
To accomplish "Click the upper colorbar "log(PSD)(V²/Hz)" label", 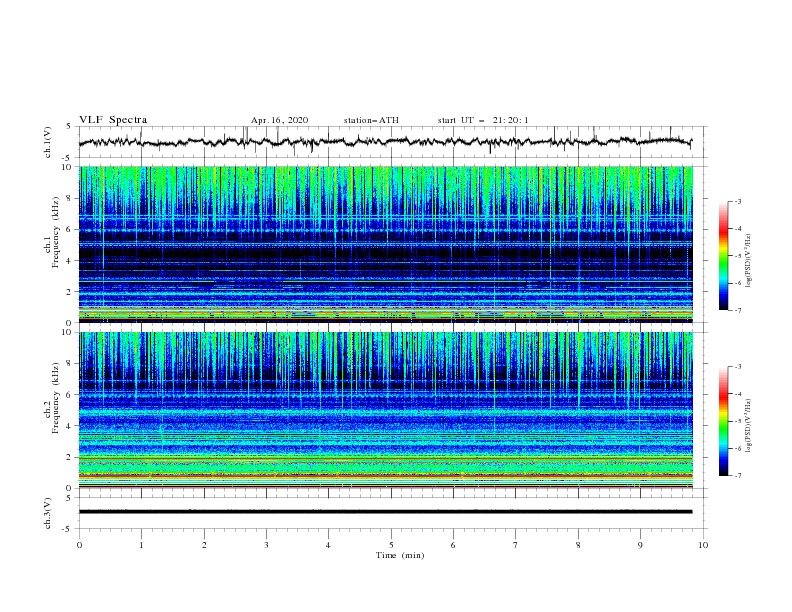I will pos(749,261).
